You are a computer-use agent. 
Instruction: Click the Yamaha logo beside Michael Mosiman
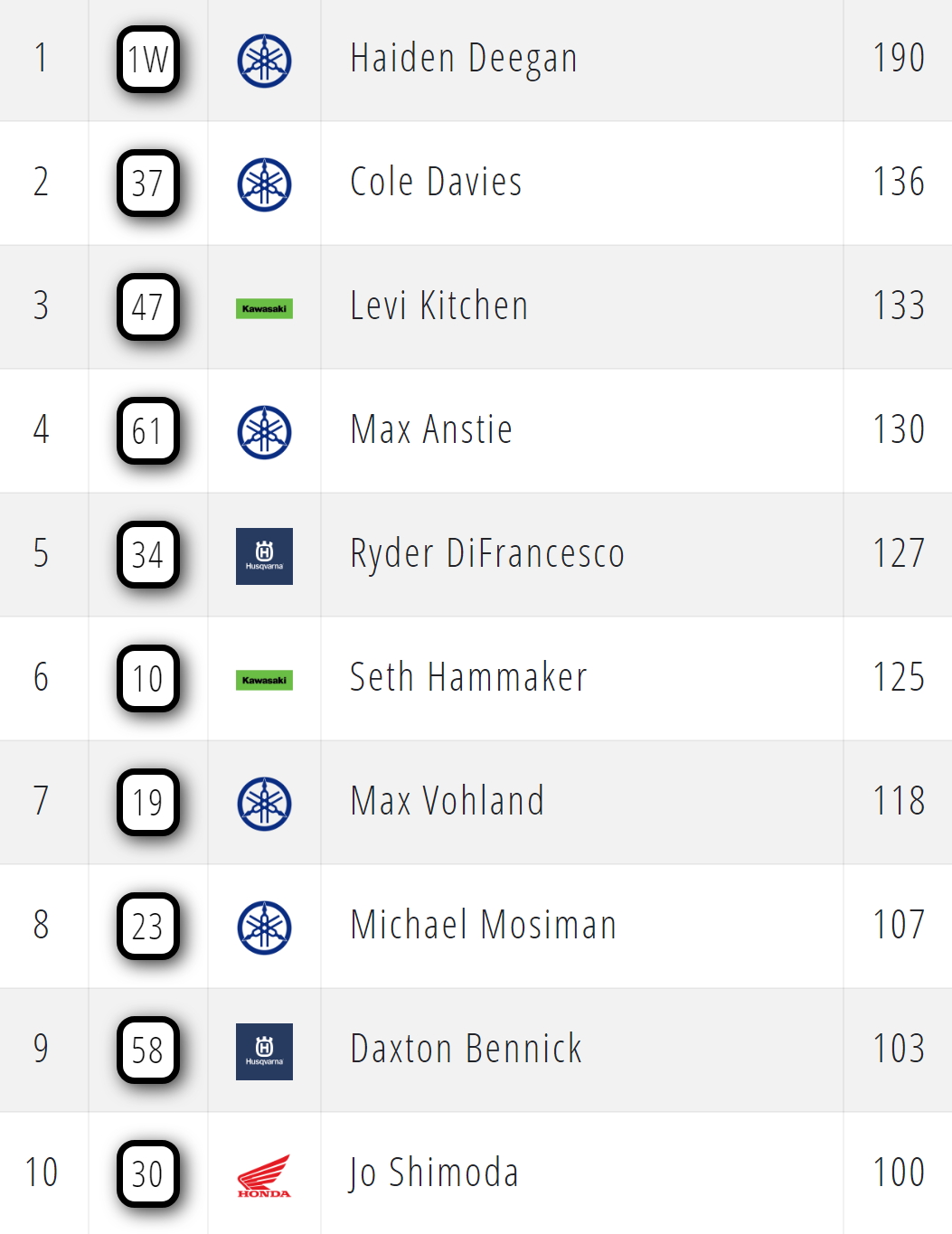pos(264,928)
